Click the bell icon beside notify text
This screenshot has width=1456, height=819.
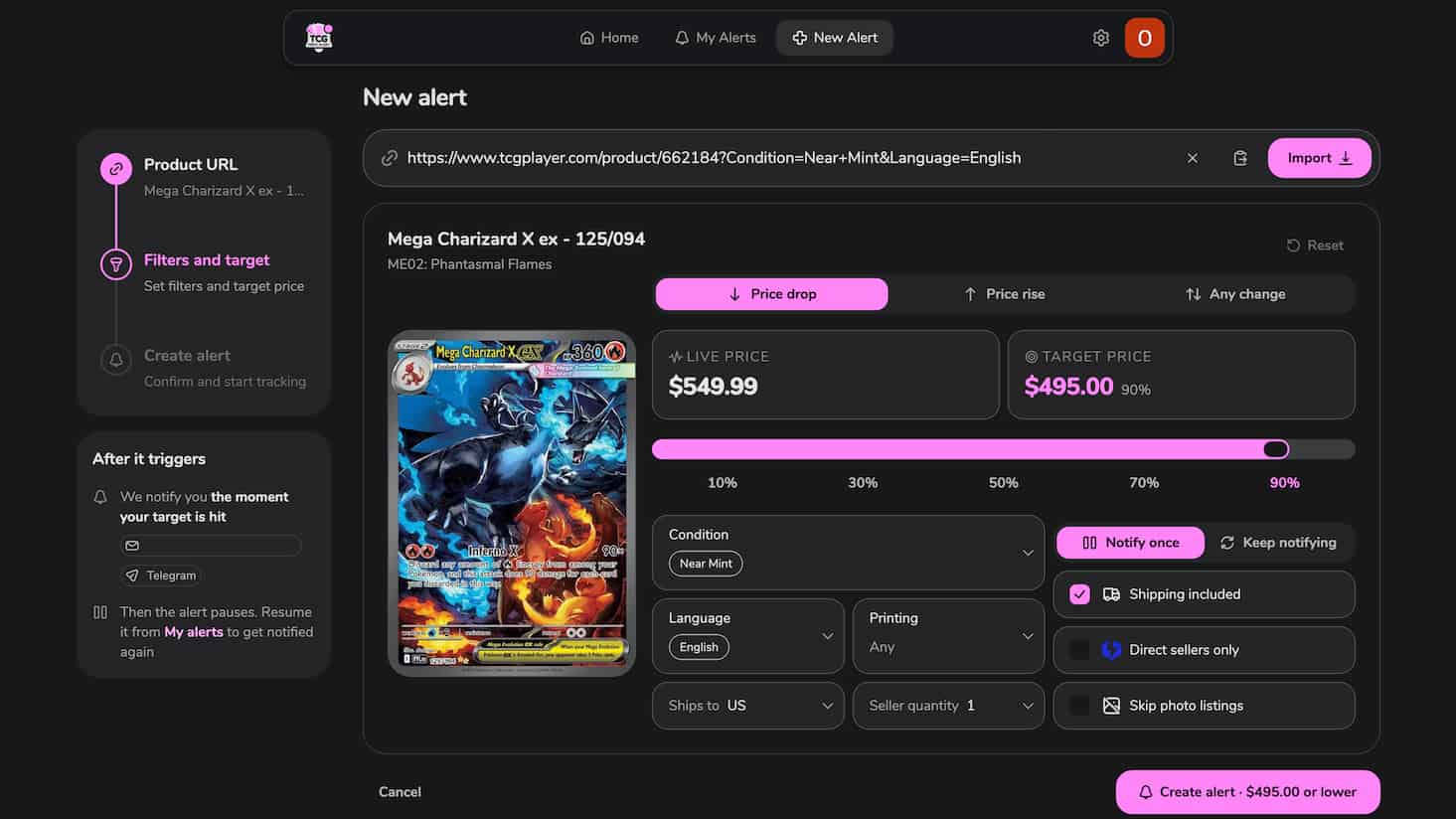tap(100, 497)
